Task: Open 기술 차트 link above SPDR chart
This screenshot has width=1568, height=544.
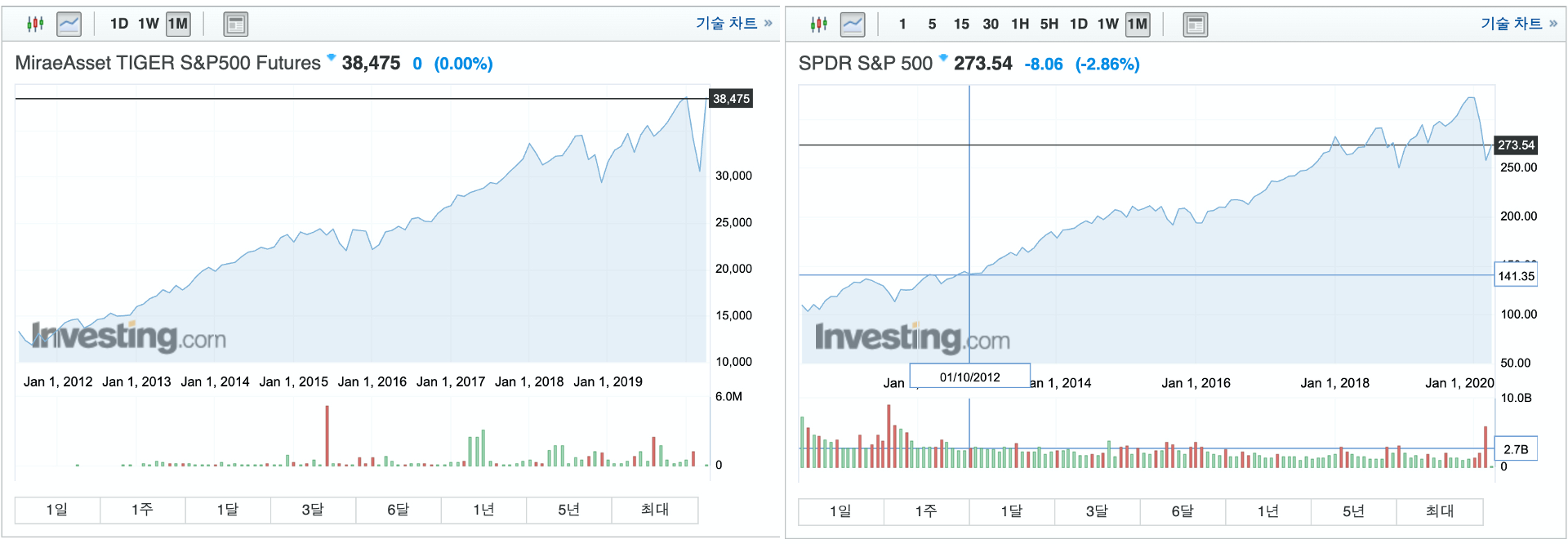Action: click(1519, 24)
